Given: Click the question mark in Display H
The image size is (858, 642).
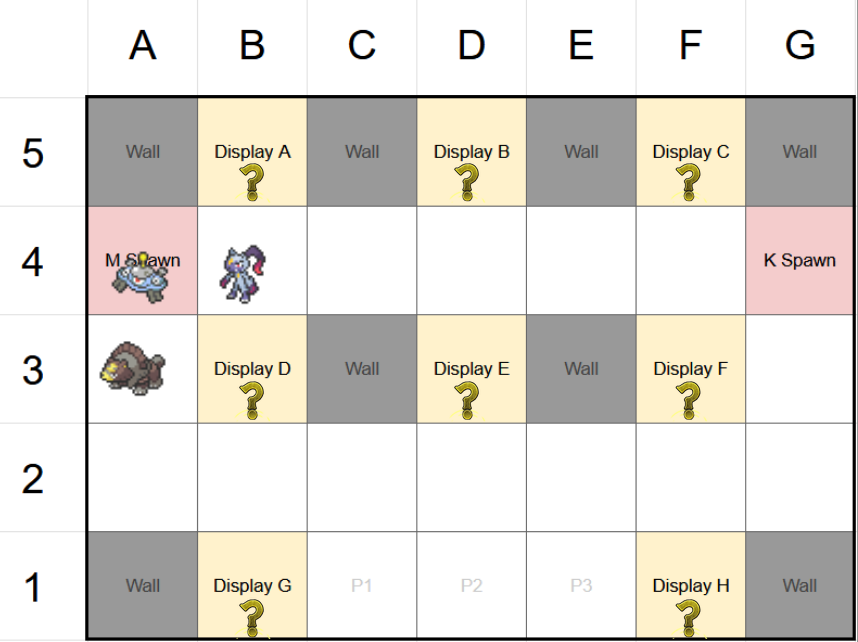Looking at the screenshot, I should tap(688, 616).
